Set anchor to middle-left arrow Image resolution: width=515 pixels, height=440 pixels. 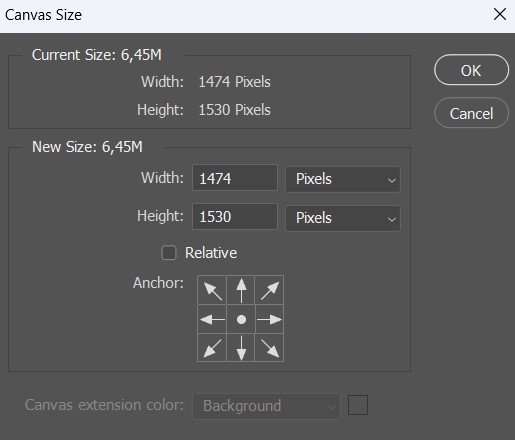212,319
